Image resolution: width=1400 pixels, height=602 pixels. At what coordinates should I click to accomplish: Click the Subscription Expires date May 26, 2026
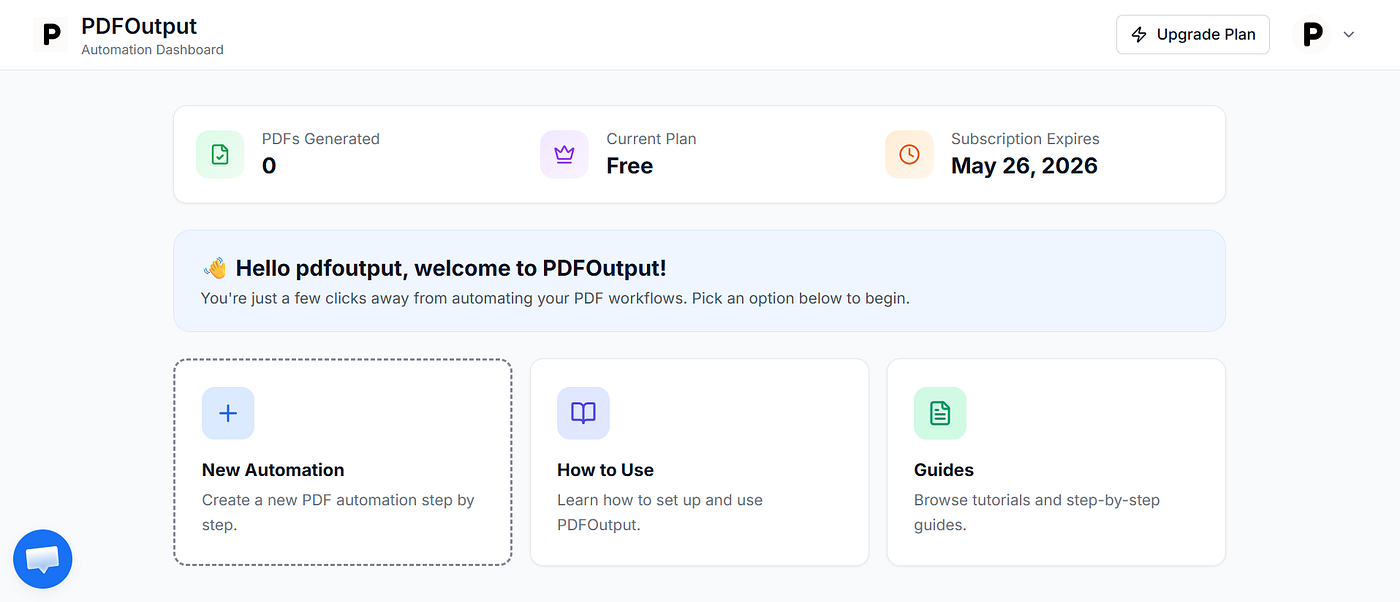pyautogui.click(x=1024, y=166)
